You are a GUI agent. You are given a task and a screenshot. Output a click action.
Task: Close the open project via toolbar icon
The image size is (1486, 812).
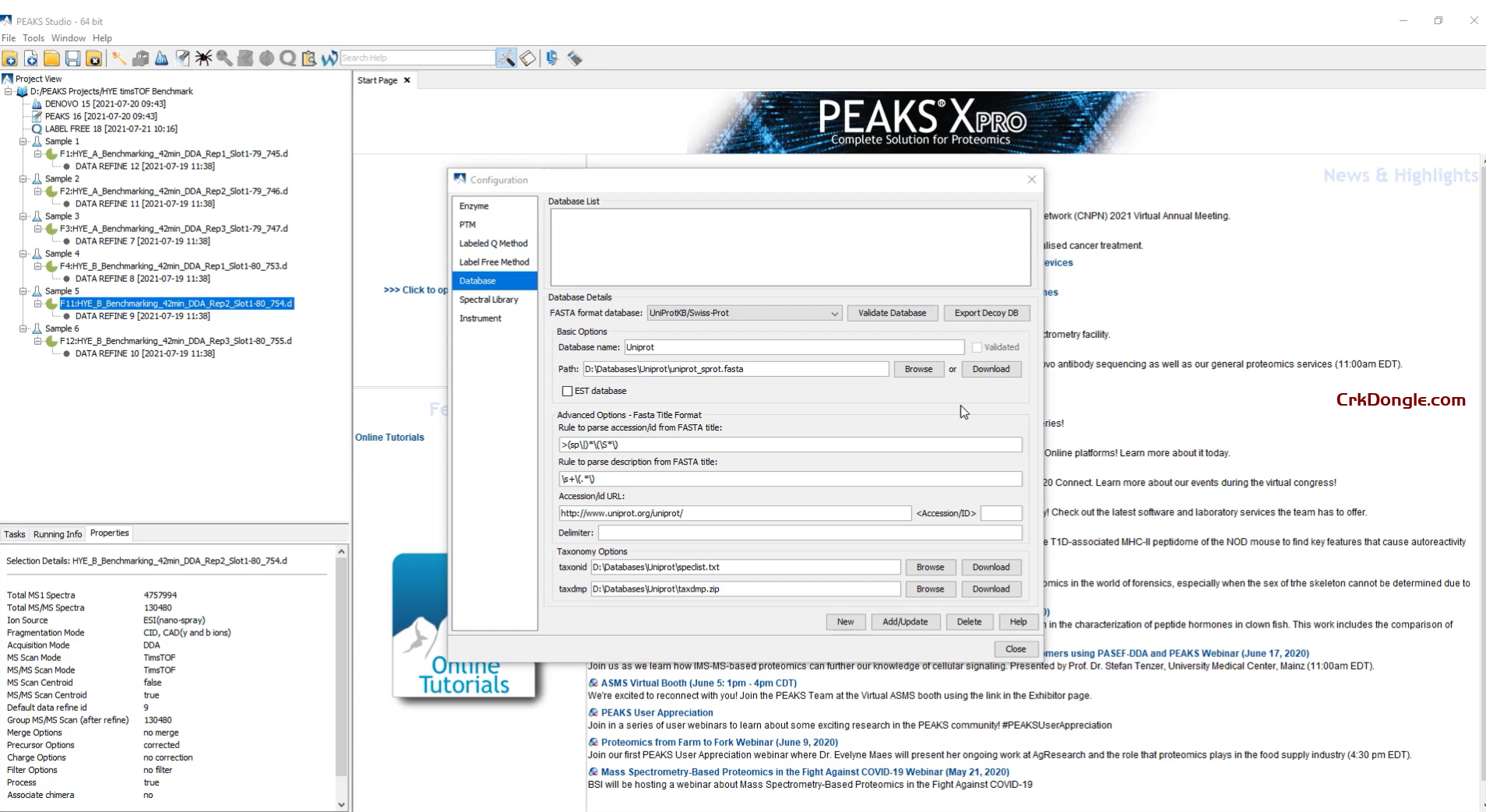(x=94, y=58)
